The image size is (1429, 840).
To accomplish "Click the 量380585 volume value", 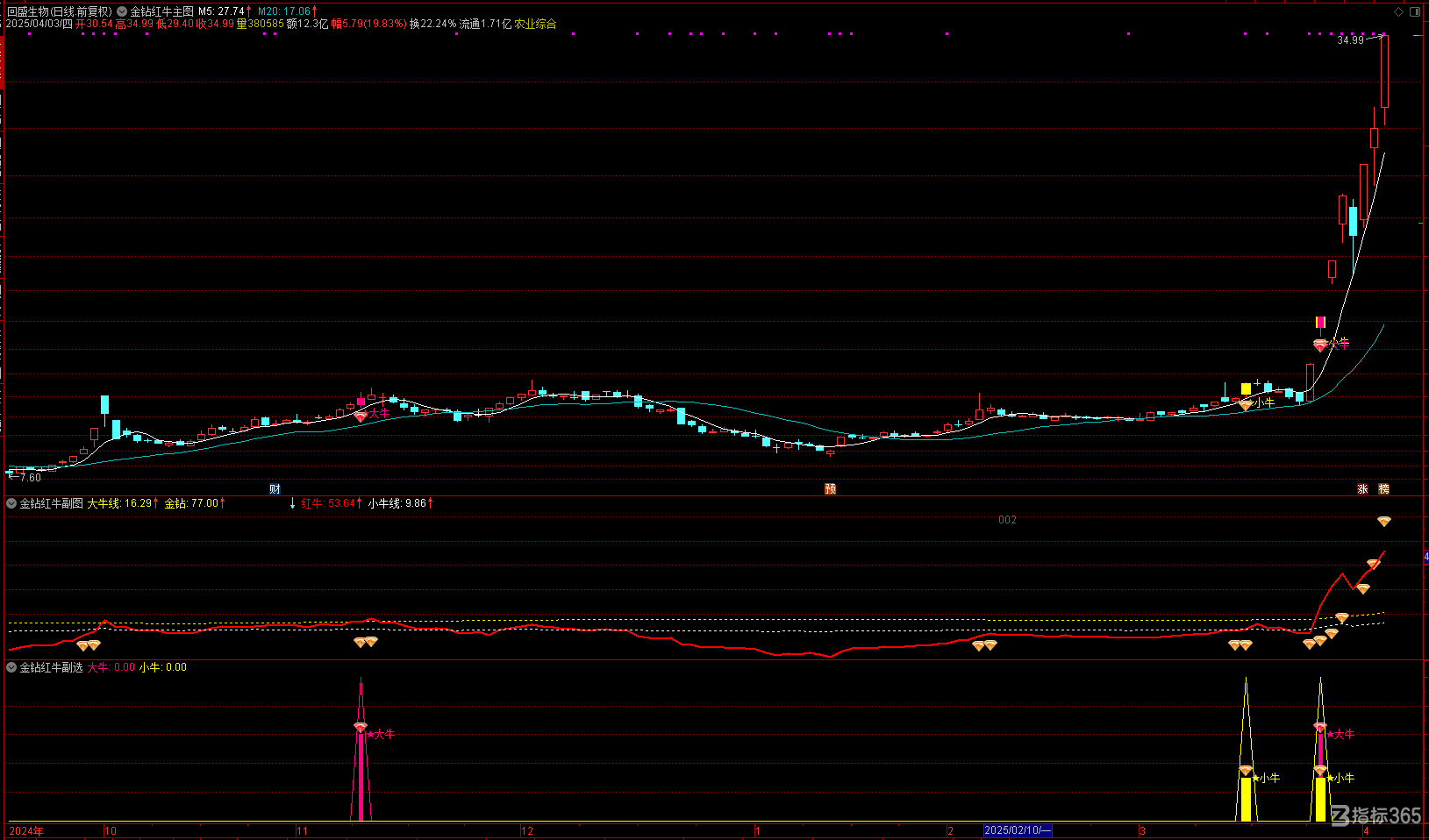I will (261, 24).
